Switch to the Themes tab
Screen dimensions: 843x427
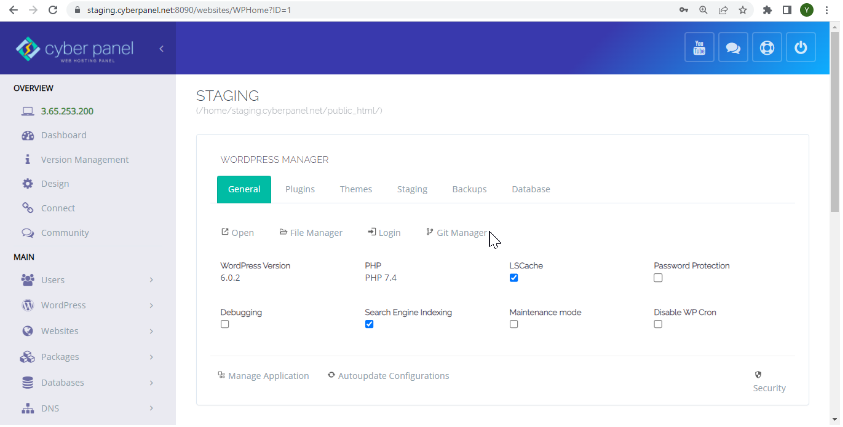(356, 189)
